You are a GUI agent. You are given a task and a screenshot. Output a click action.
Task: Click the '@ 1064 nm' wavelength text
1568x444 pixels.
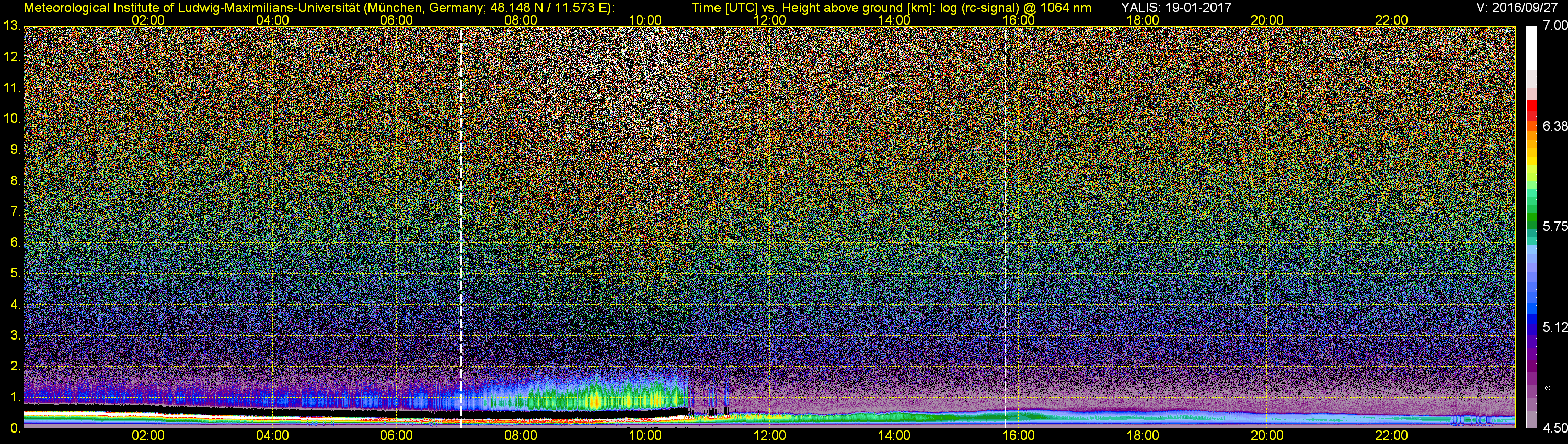tap(1058, 8)
